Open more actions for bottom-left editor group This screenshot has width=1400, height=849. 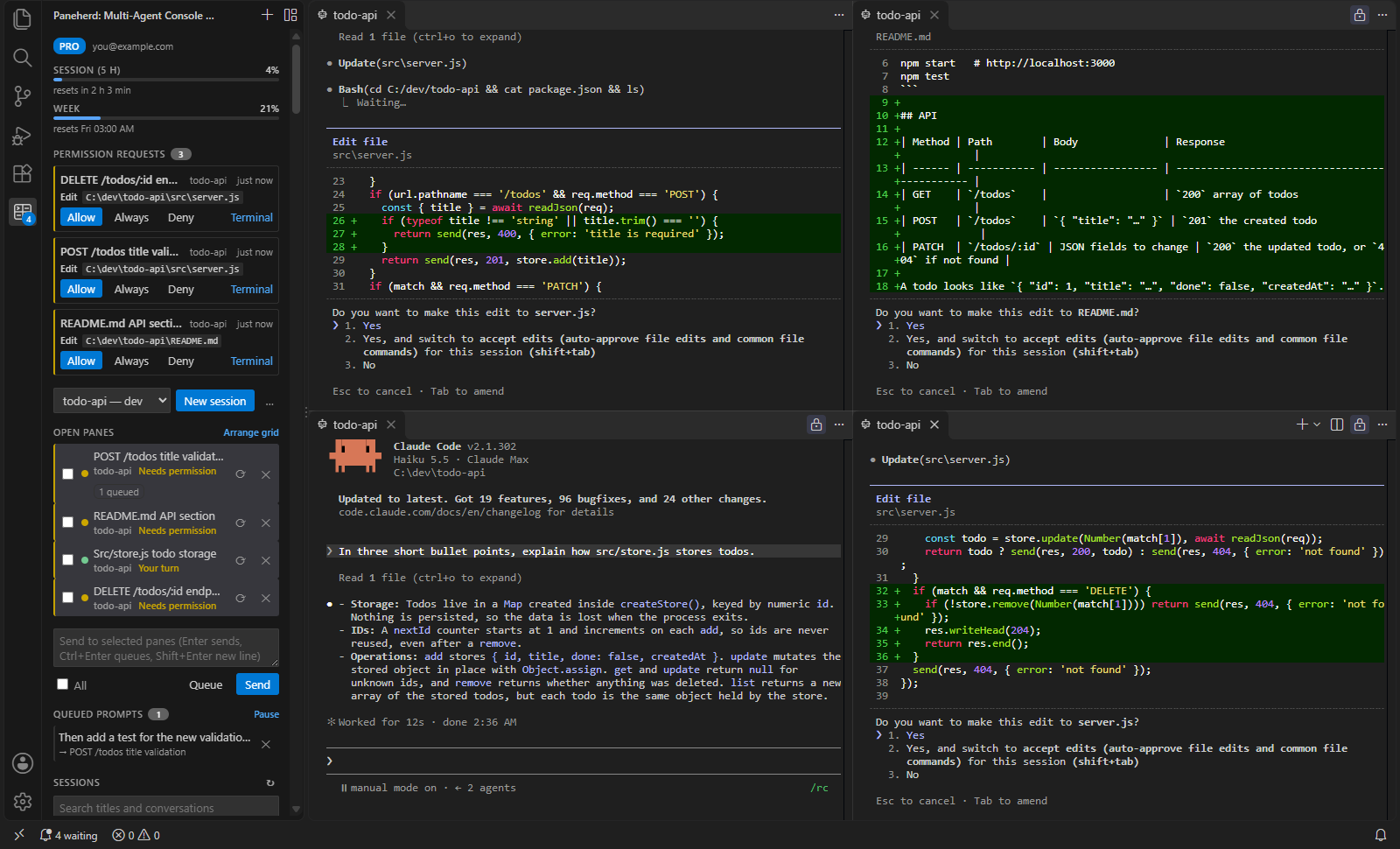click(x=839, y=424)
